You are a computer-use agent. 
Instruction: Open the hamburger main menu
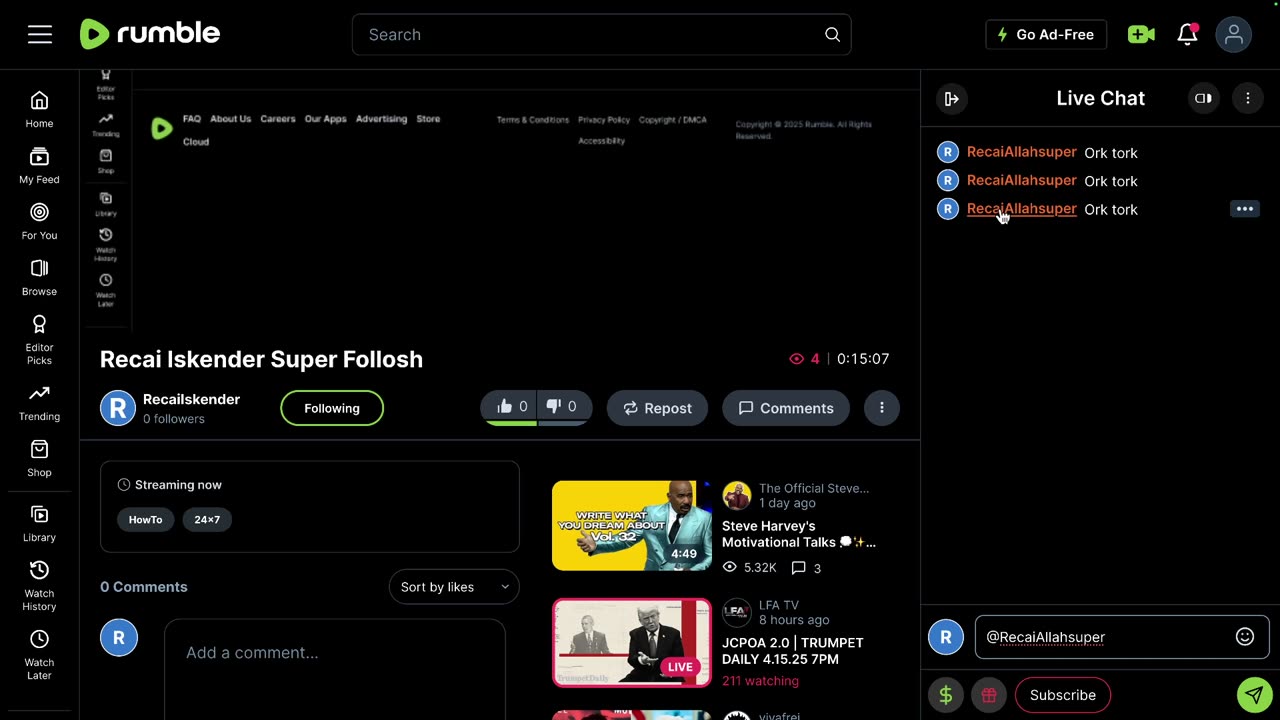(40, 35)
